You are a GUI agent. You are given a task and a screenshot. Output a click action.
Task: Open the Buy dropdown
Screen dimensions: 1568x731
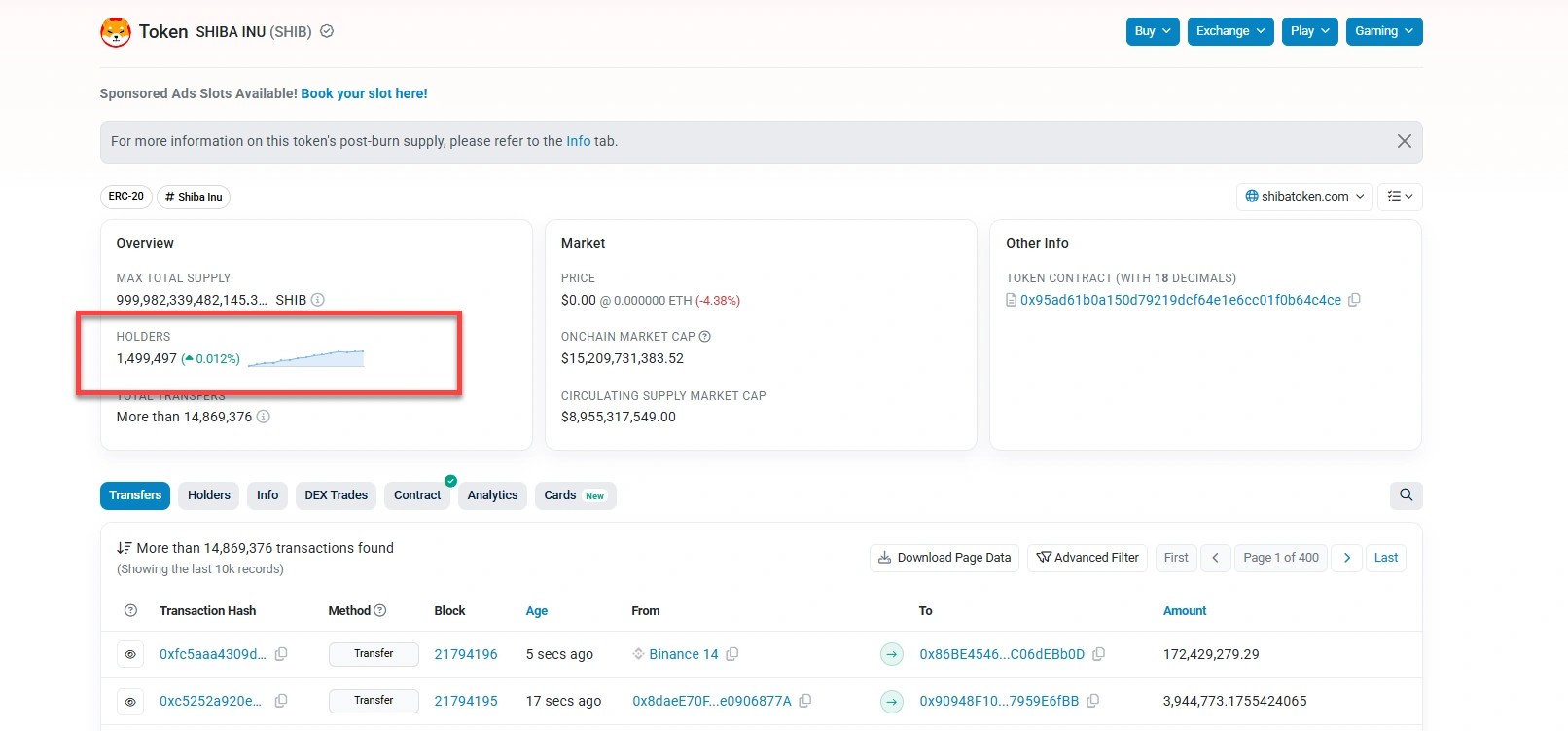[1153, 31]
